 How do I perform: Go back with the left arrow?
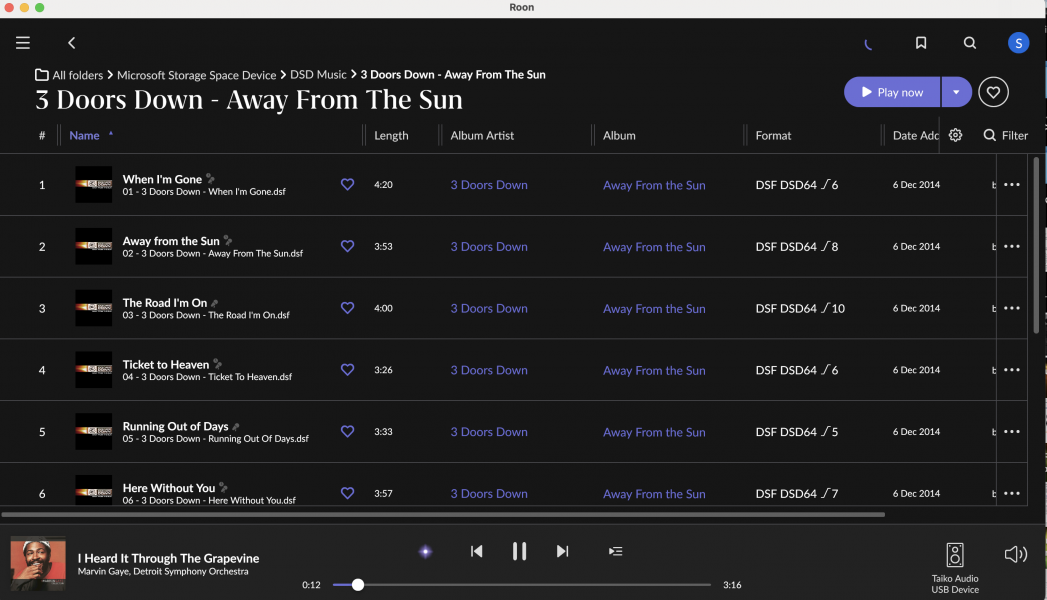(x=71, y=43)
